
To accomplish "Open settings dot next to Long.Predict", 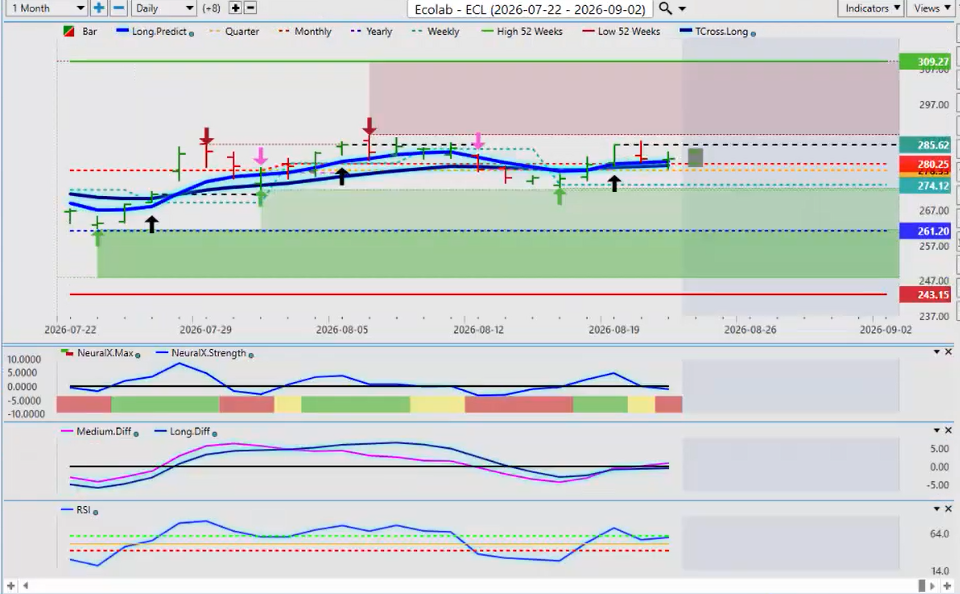I will tap(192, 34).
